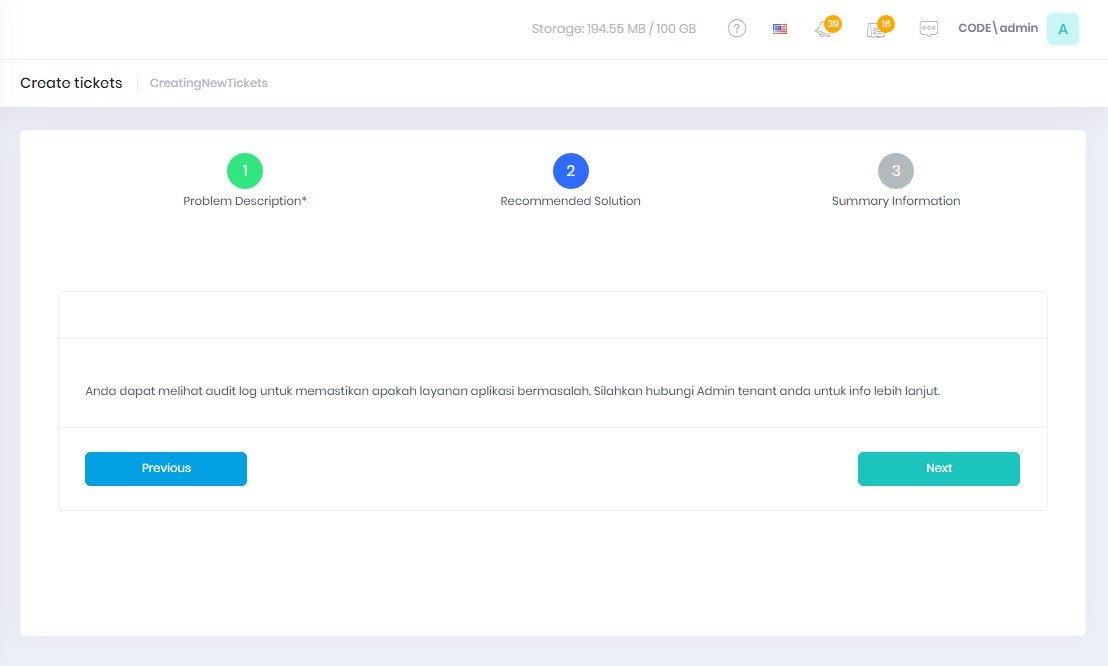Image resolution: width=1108 pixels, height=666 pixels.
Task: Open the news feed icon with badge 16
Action: point(875,30)
